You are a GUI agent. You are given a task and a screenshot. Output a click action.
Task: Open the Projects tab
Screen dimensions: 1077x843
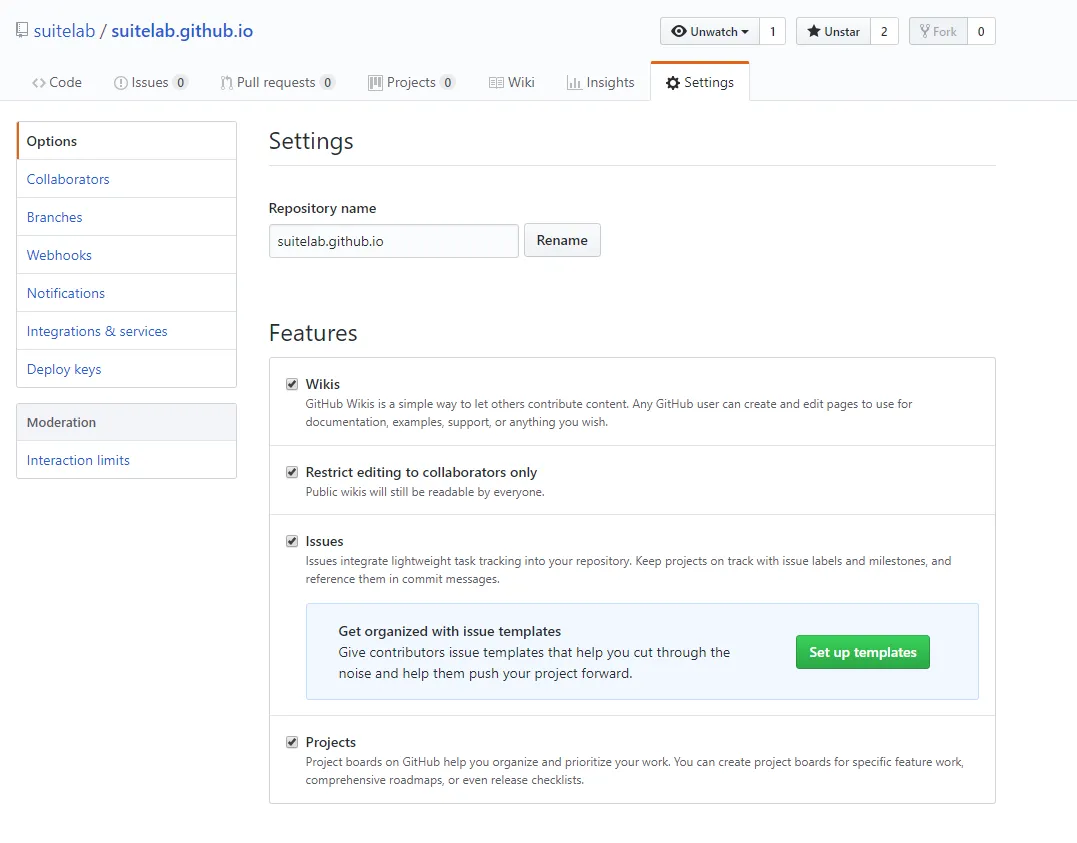click(x=411, y=83)
